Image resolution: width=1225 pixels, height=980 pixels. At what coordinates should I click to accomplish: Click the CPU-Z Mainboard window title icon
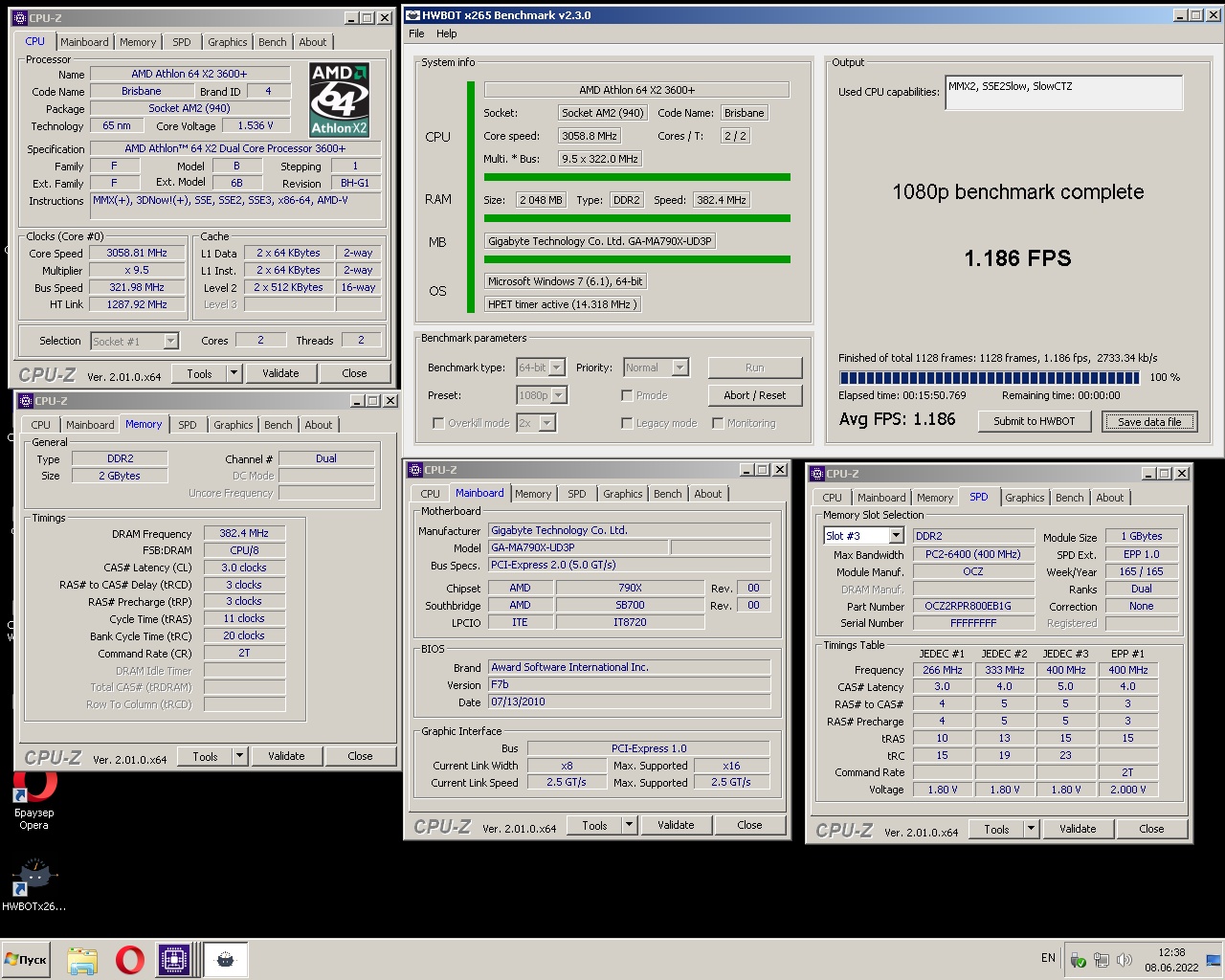415,470
